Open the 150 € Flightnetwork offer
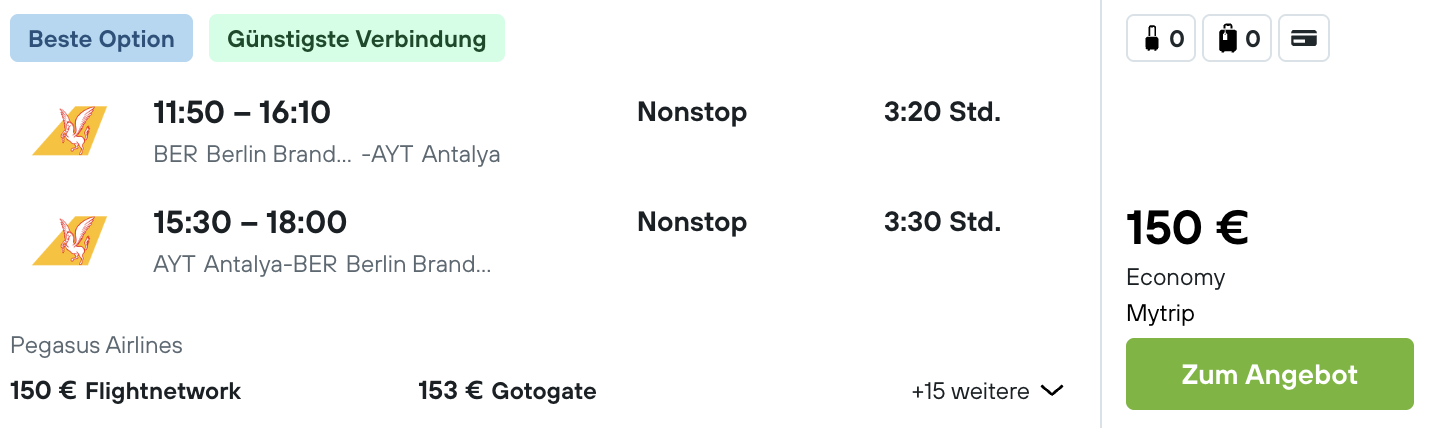Screen dimensions: 1432x428 125,391
